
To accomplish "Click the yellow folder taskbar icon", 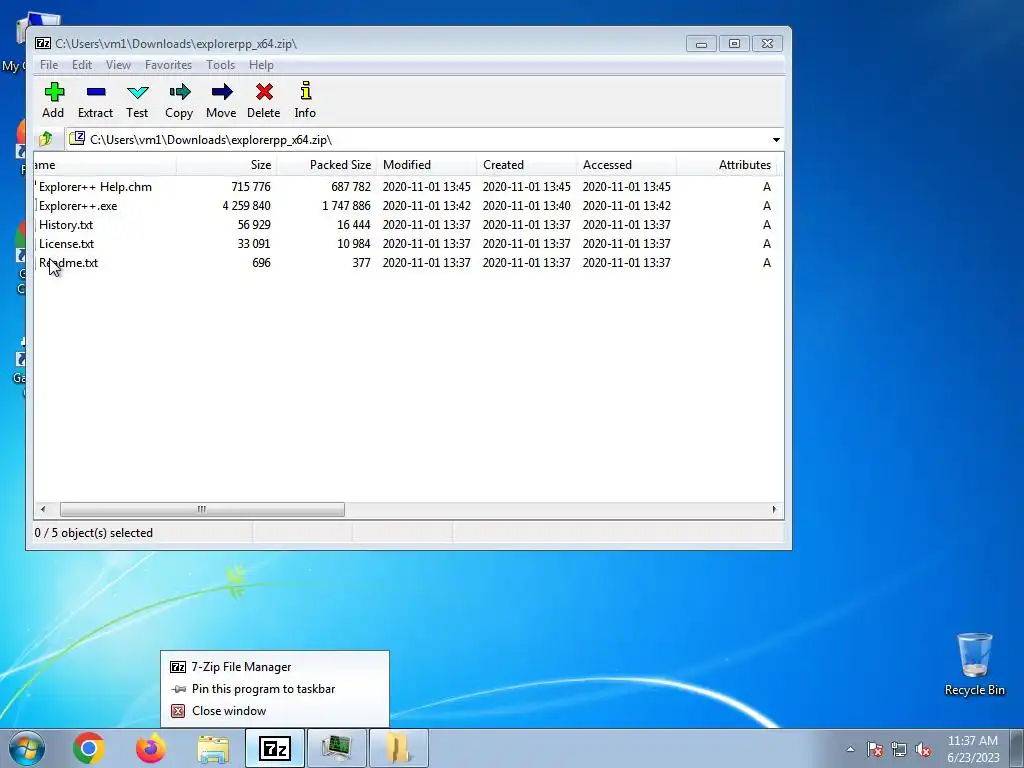I will pos(399,748).
